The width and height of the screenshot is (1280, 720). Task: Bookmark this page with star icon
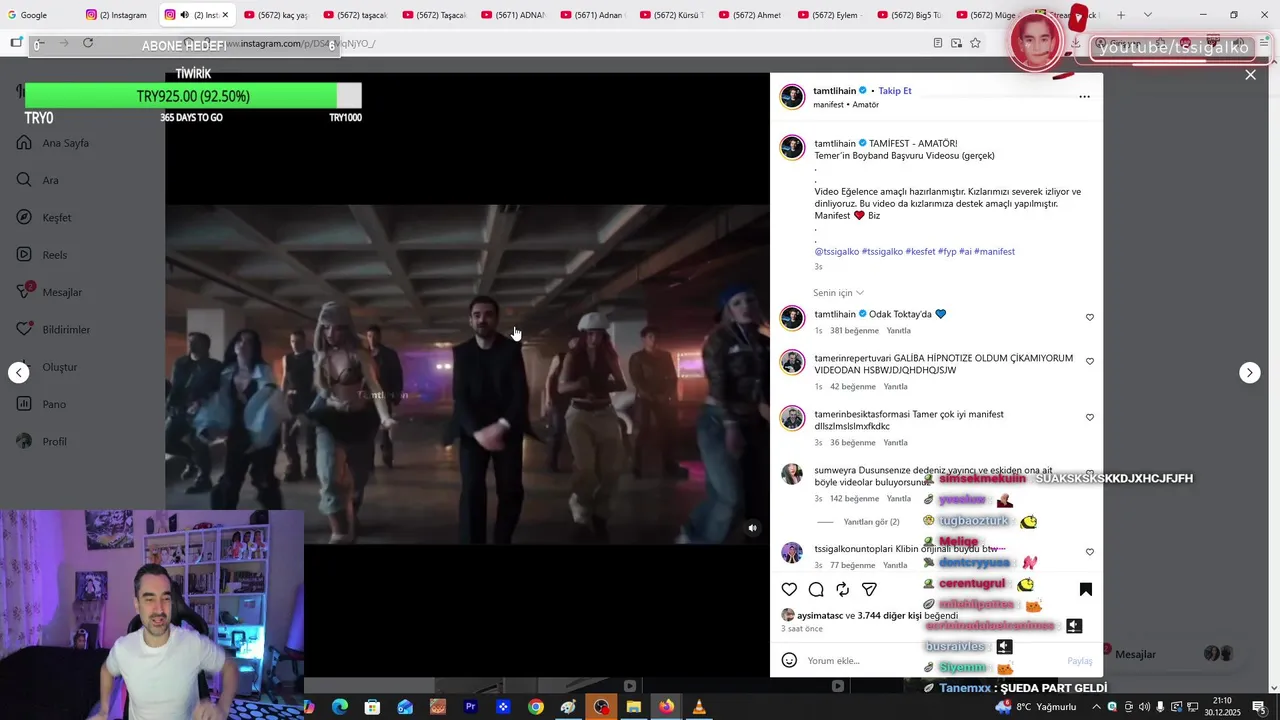point(975,43)
